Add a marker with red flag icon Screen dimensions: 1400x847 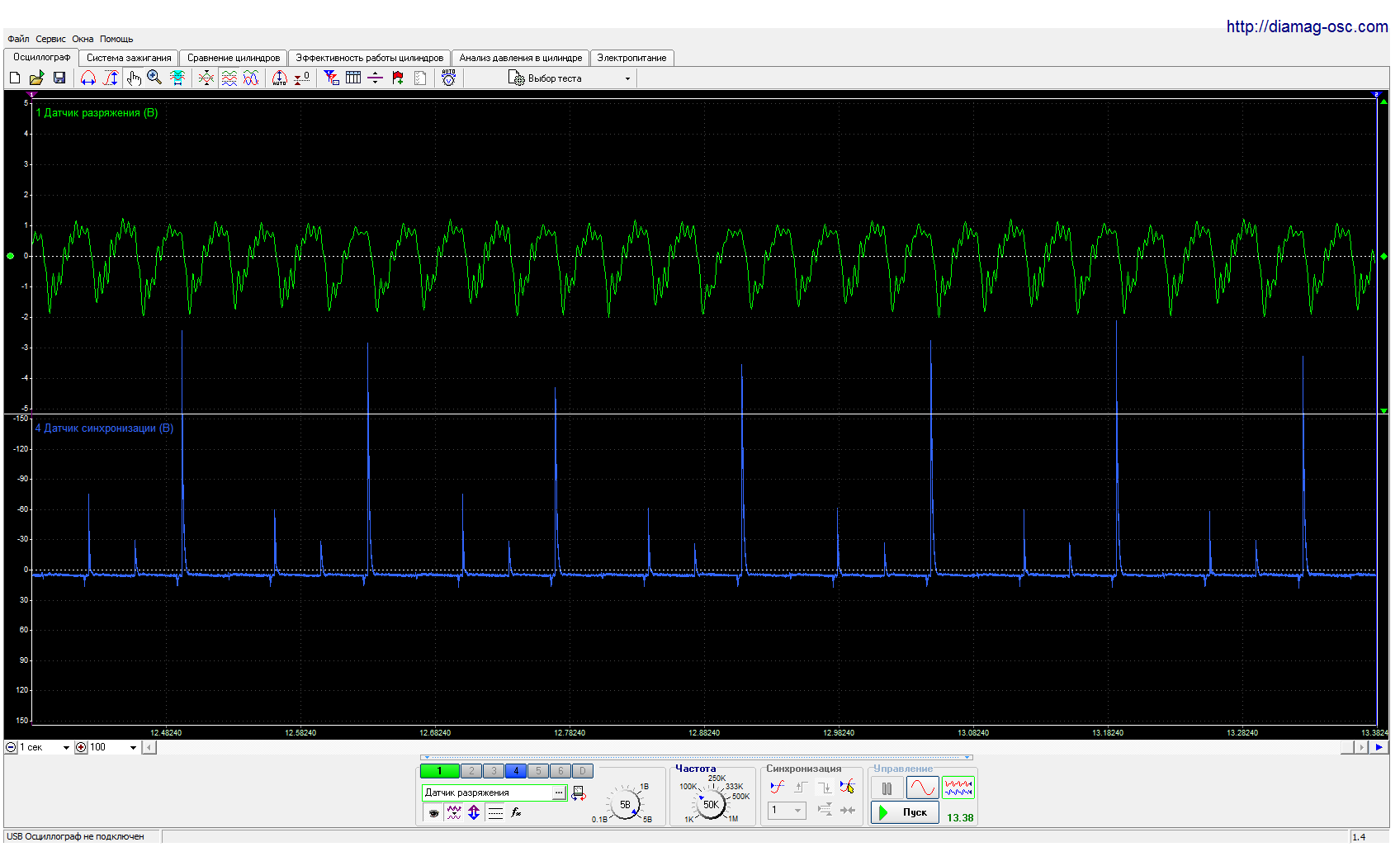tap(398, 78)
